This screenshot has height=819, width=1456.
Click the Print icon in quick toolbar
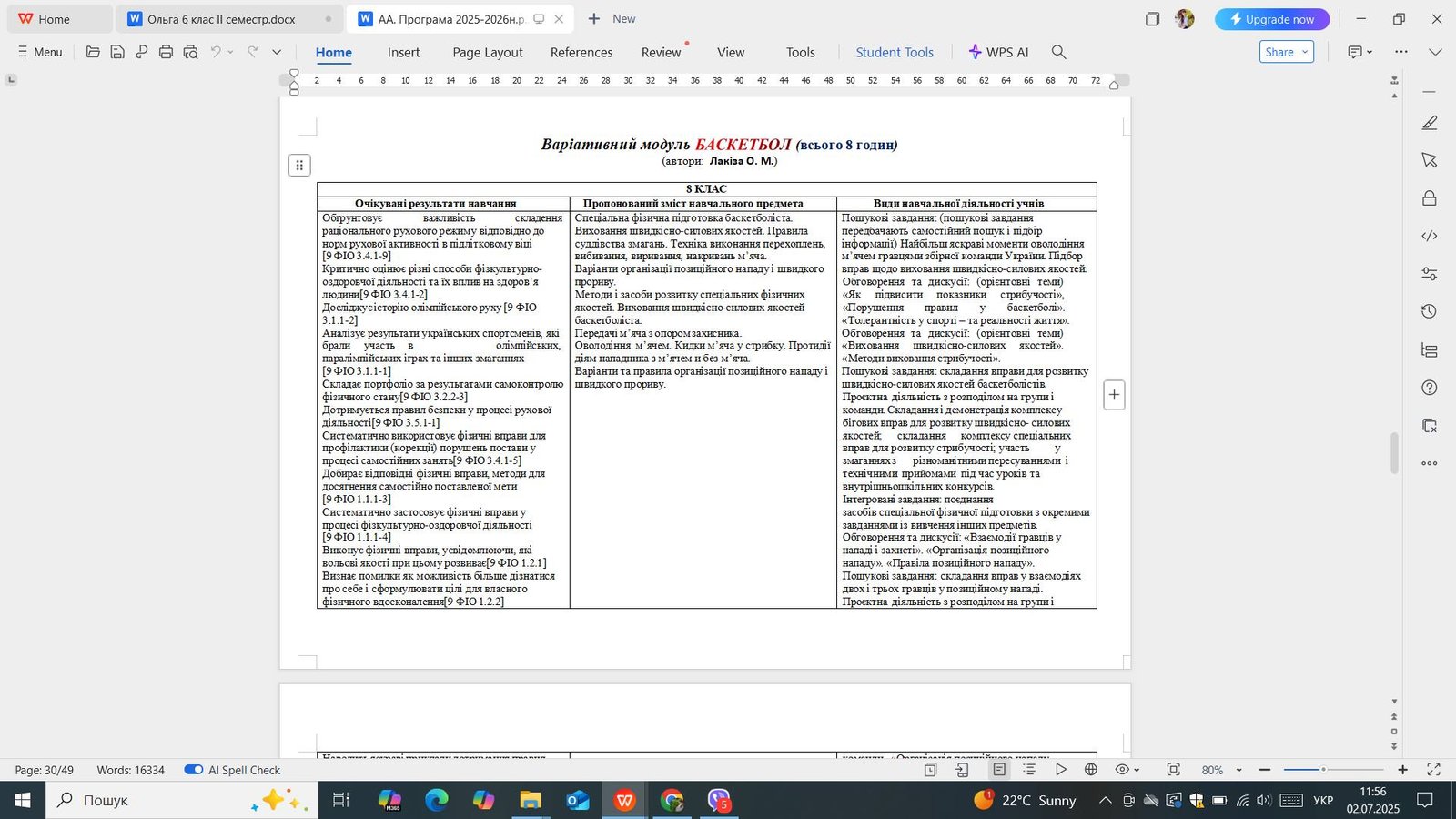[x=166, y=52]
